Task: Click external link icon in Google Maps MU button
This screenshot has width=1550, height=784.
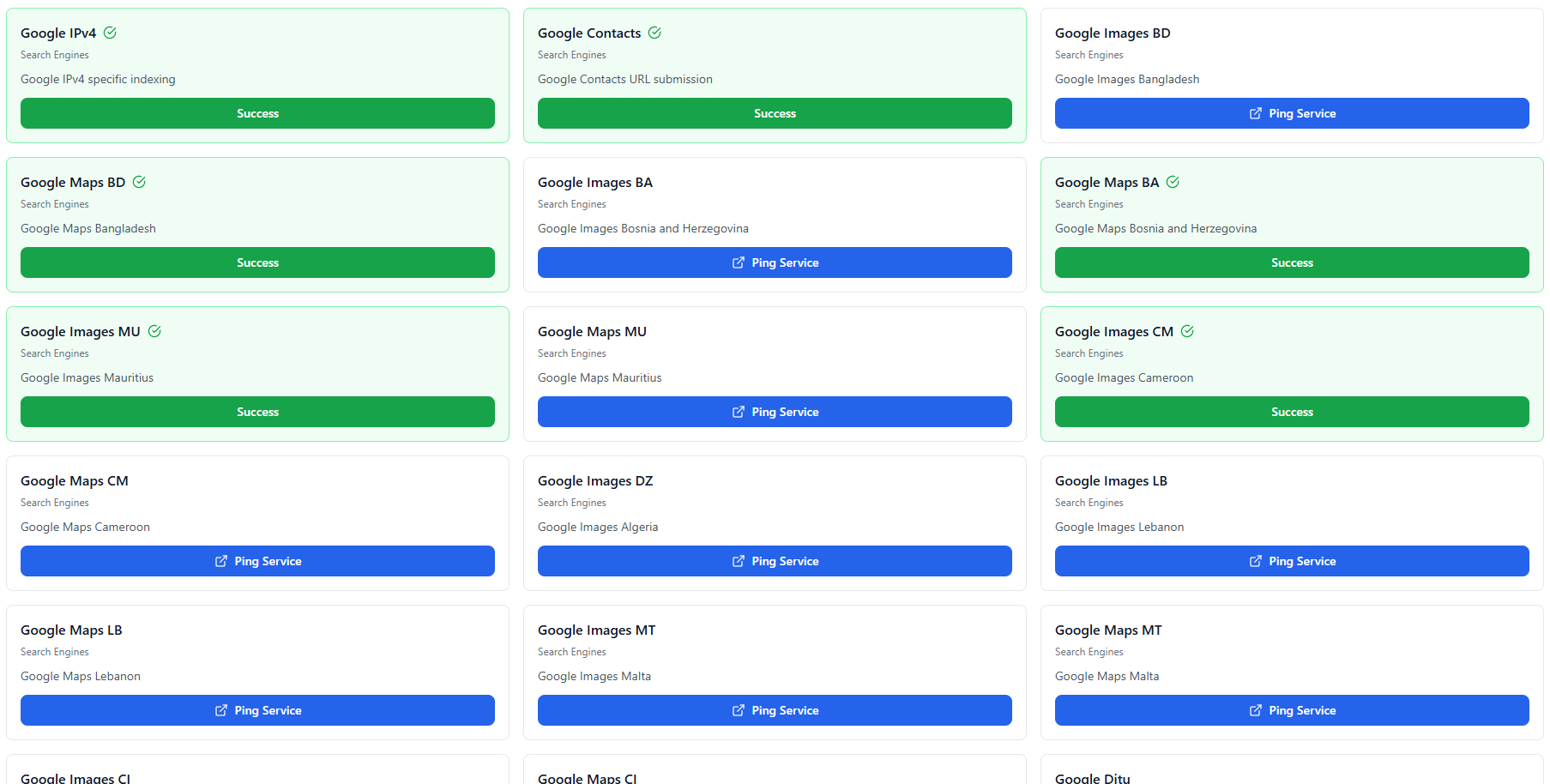Action: (x=738, y=412)
